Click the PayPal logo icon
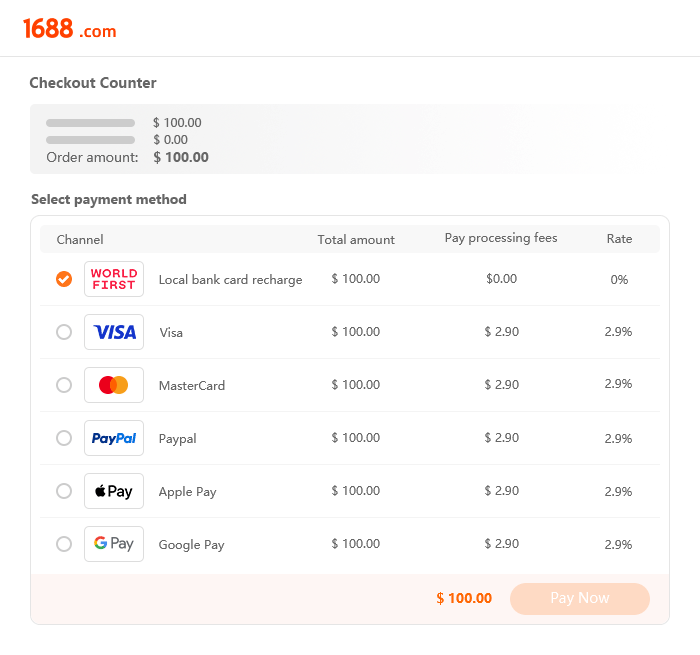Viewport: 700px width, 655px height. pos(114,438)
